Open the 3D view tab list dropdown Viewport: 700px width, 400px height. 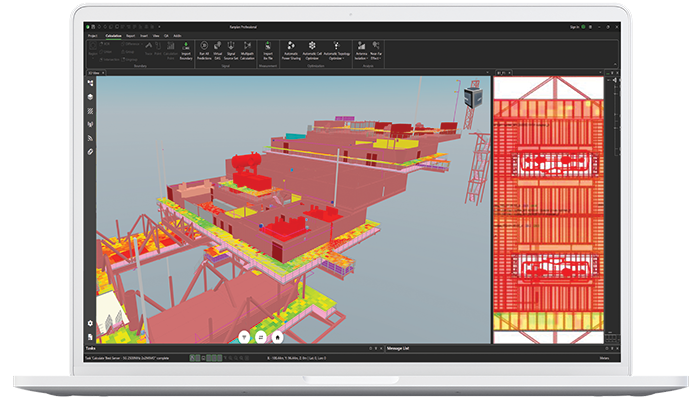point(487,72)
